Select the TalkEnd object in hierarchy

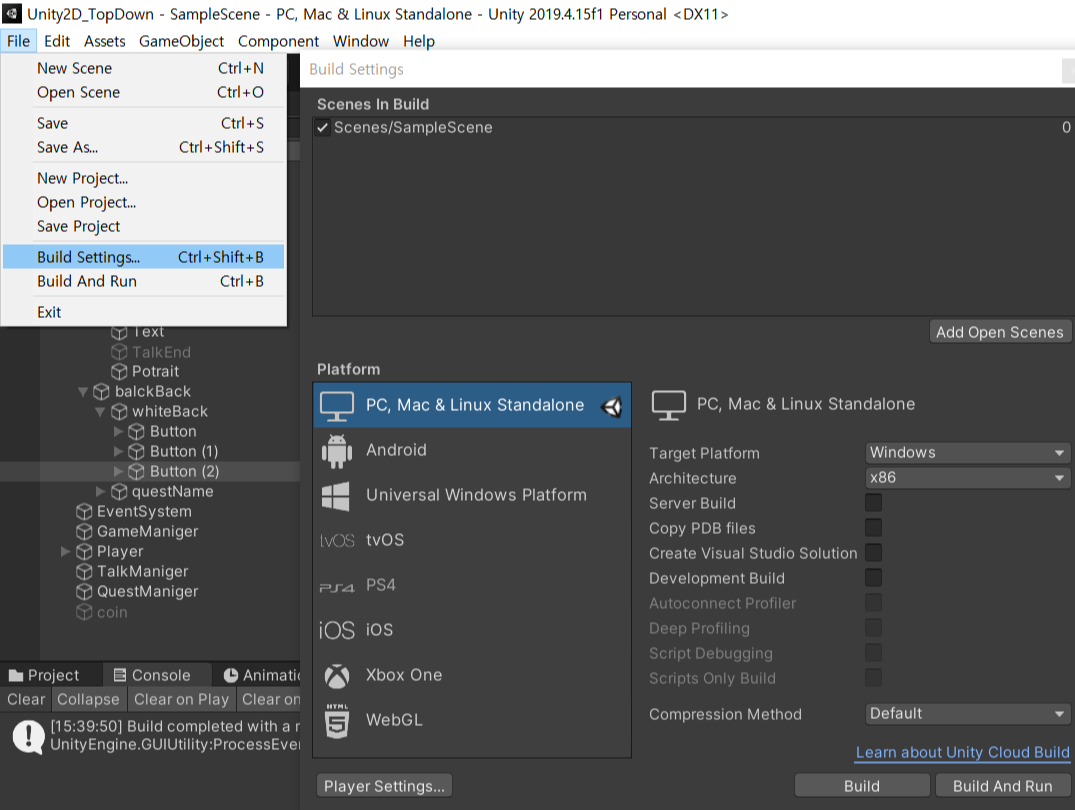click(161, 352)
